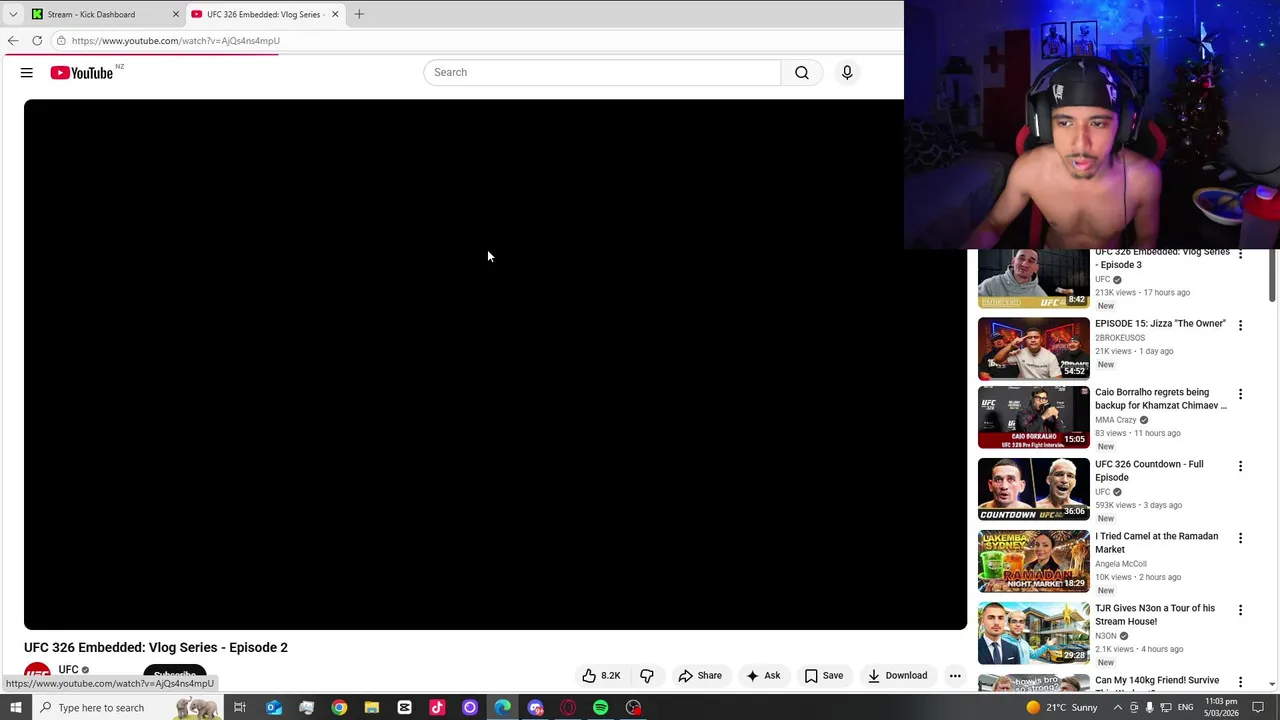Open a new browser tab with the plus icon
The width and height of the screenshot is (1280, 720).
coord(359,14)
